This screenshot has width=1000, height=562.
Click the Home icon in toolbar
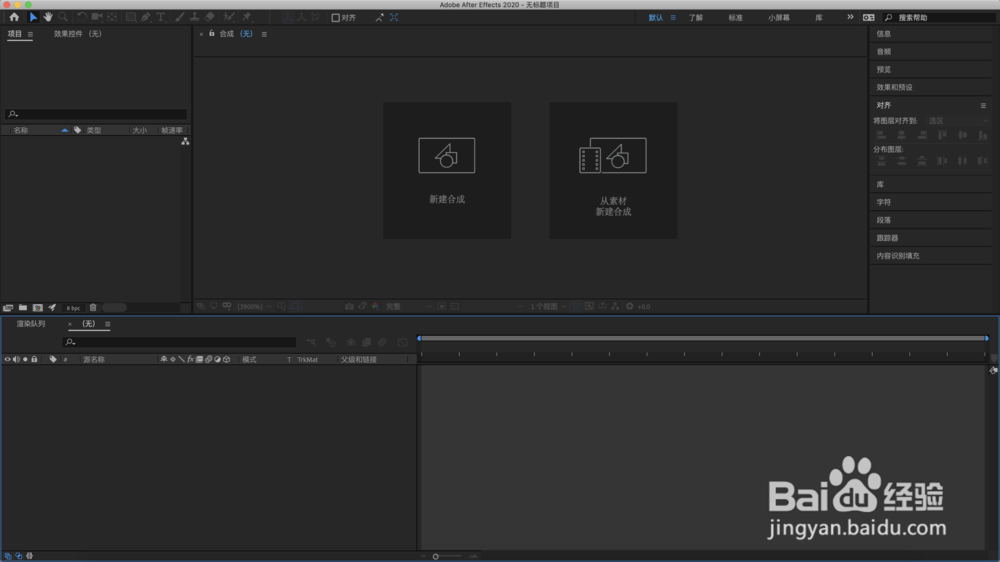click(x=14, y=17)
